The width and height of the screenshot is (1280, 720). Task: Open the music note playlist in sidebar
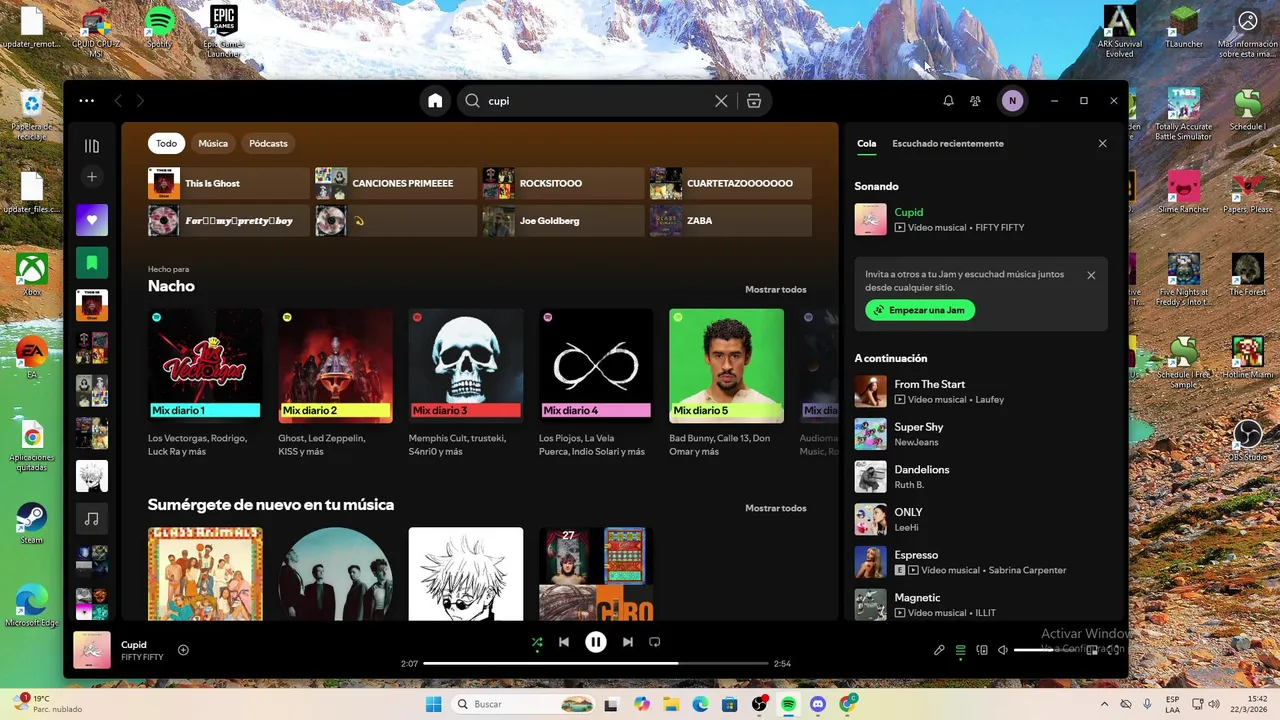tap(92, 519)
